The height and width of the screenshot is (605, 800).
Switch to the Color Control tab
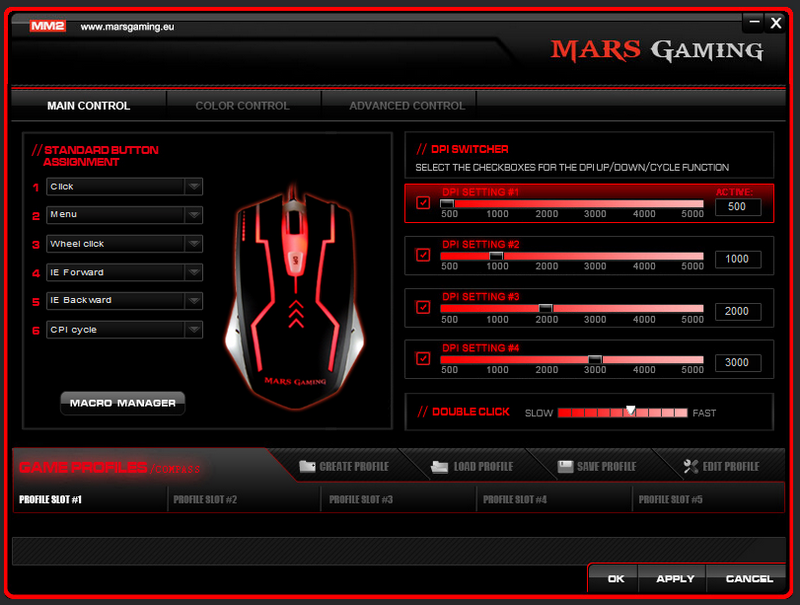(x=243, y=106)
